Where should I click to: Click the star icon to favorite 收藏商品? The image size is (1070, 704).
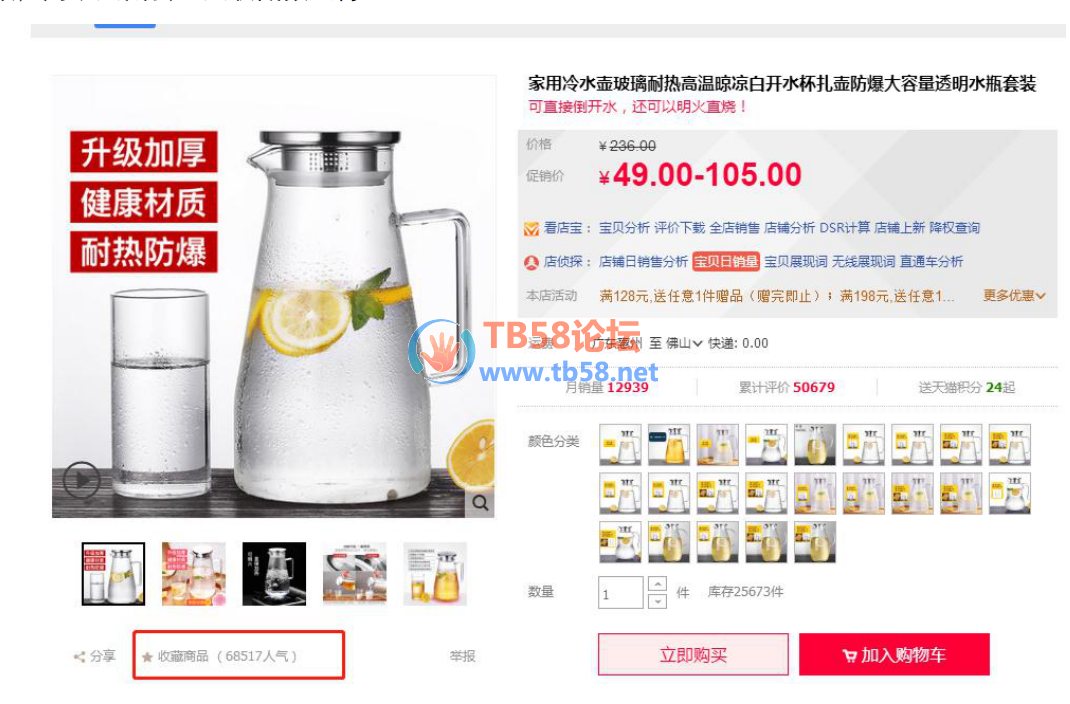[x=147, y=658]
